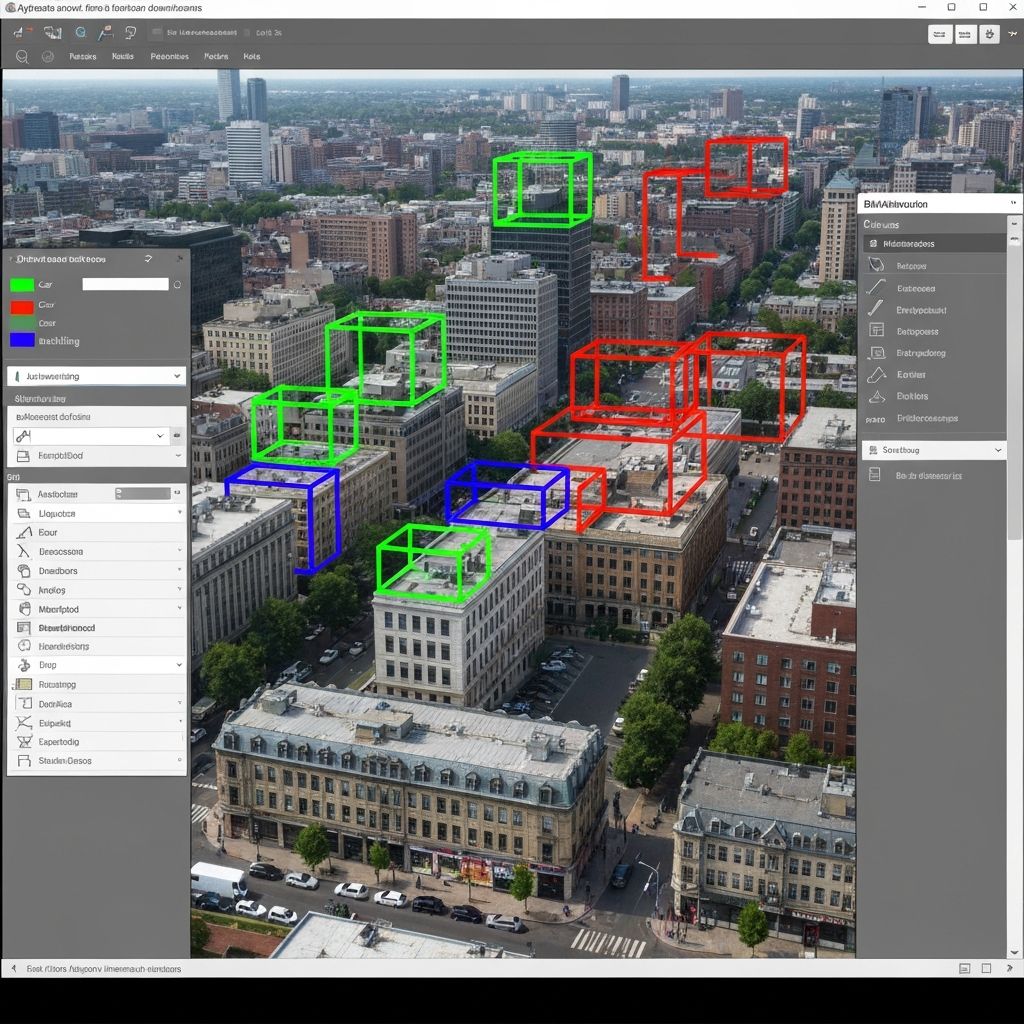Click the blue Building color swatch

coord(21,341)
